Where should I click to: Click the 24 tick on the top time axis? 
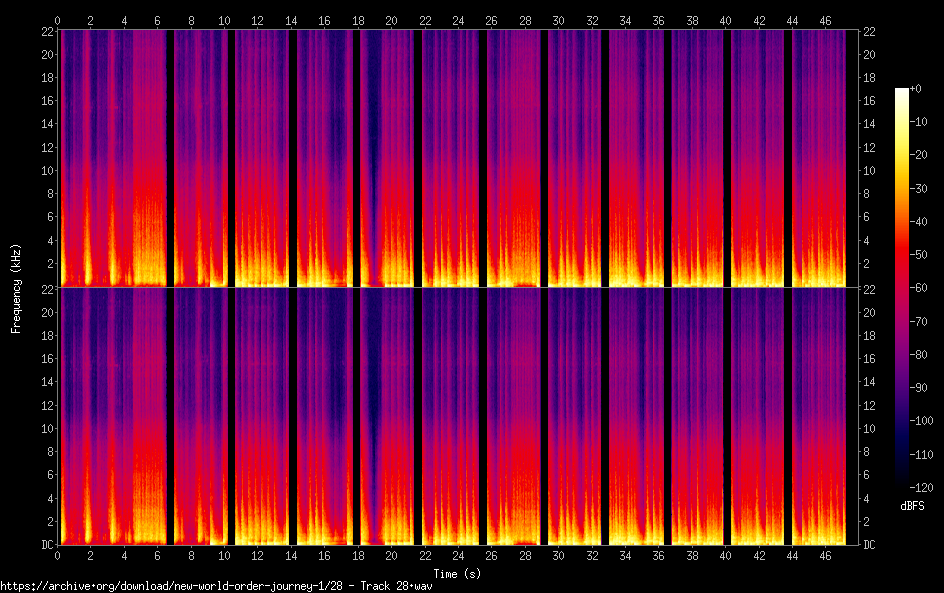pos(458,20)
